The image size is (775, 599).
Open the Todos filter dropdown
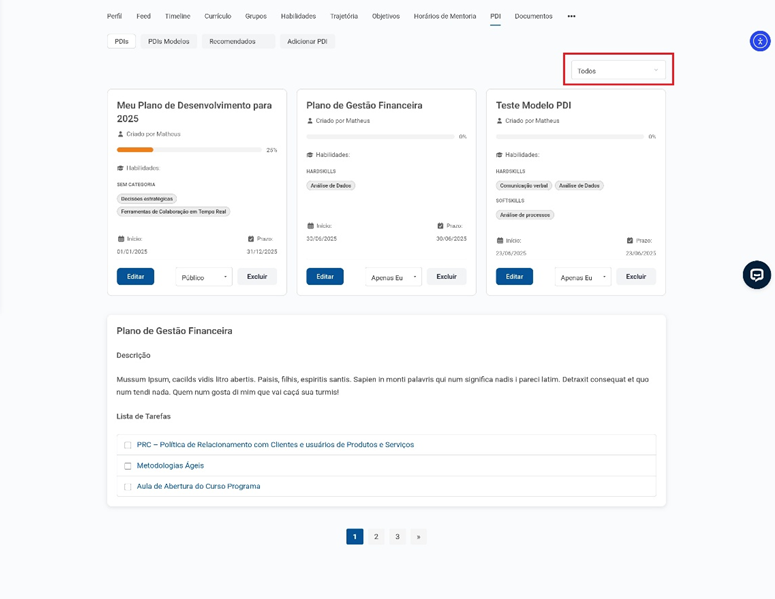(x=618, y=71)
